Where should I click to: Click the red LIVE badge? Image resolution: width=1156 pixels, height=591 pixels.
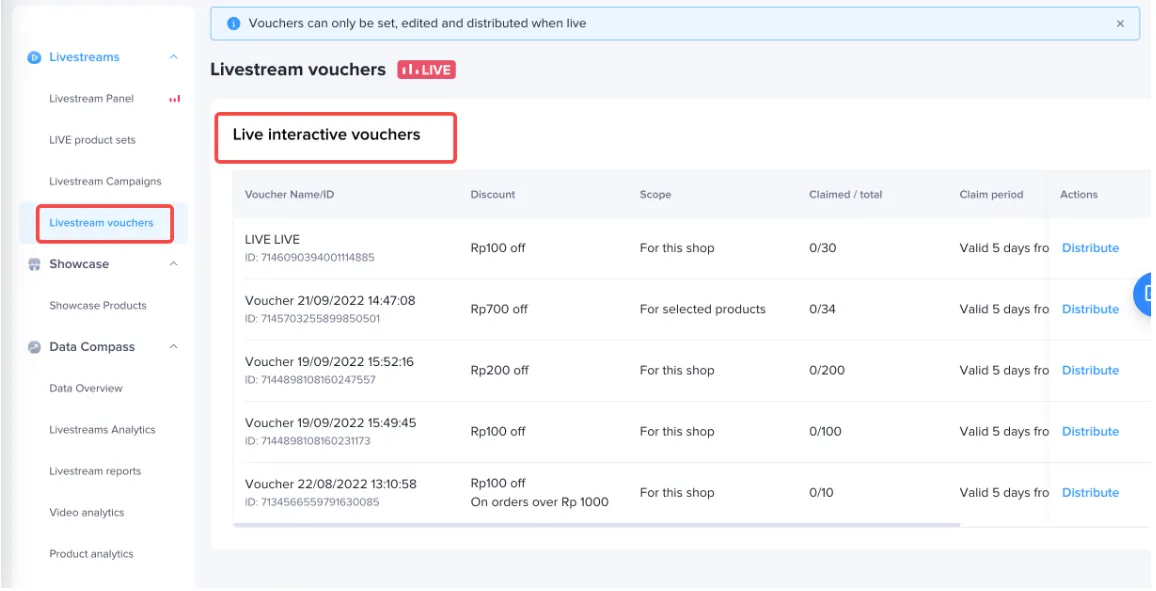[x=426, y=70]
